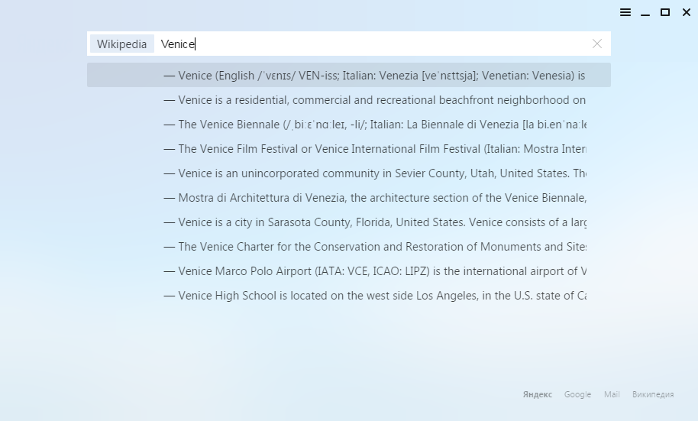Click the Wikipedia search source tag
Screen dimensions: 698x421
[x=122, y=44]
